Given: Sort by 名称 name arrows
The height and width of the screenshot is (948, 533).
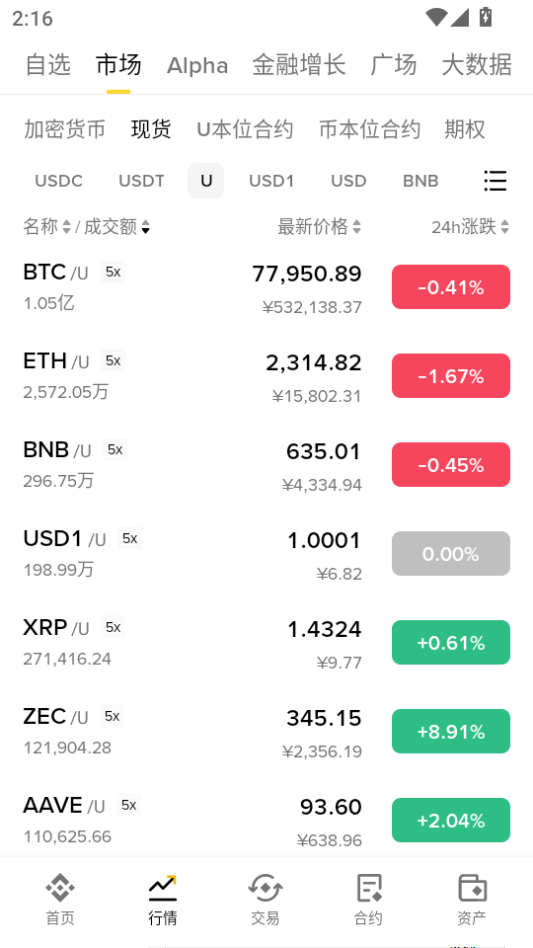Looking at the screenshot, I should 66,227.
